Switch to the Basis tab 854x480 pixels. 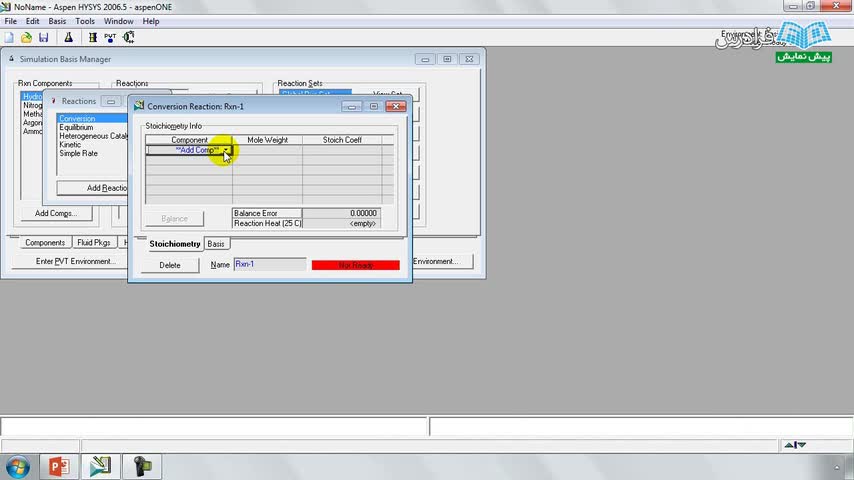[216, 244]
